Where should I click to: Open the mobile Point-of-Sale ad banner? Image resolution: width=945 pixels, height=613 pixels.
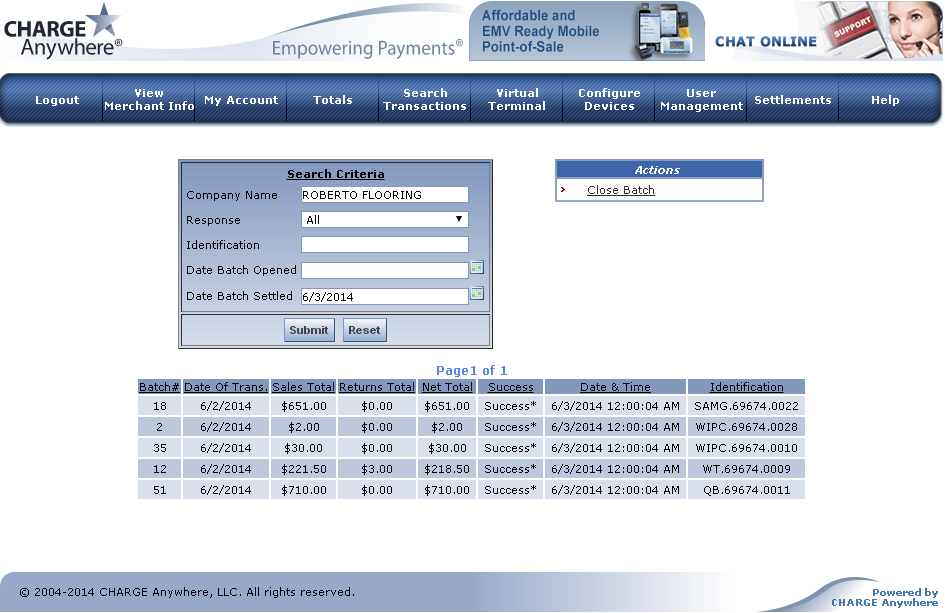coord(586,31)
